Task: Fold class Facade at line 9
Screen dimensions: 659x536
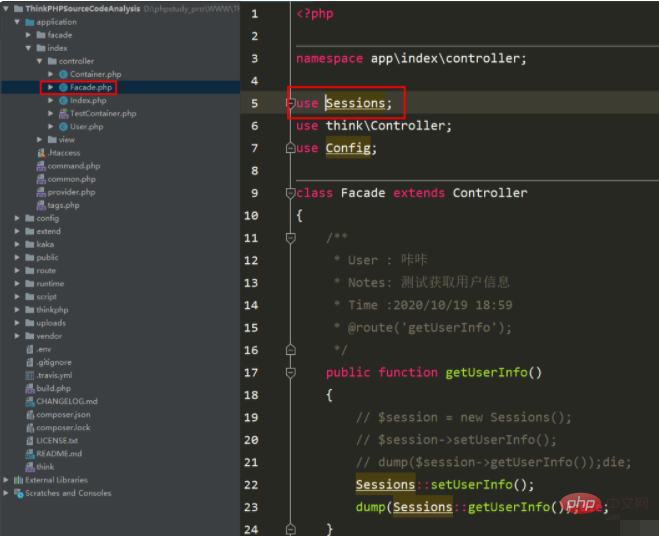Action: 290,193
